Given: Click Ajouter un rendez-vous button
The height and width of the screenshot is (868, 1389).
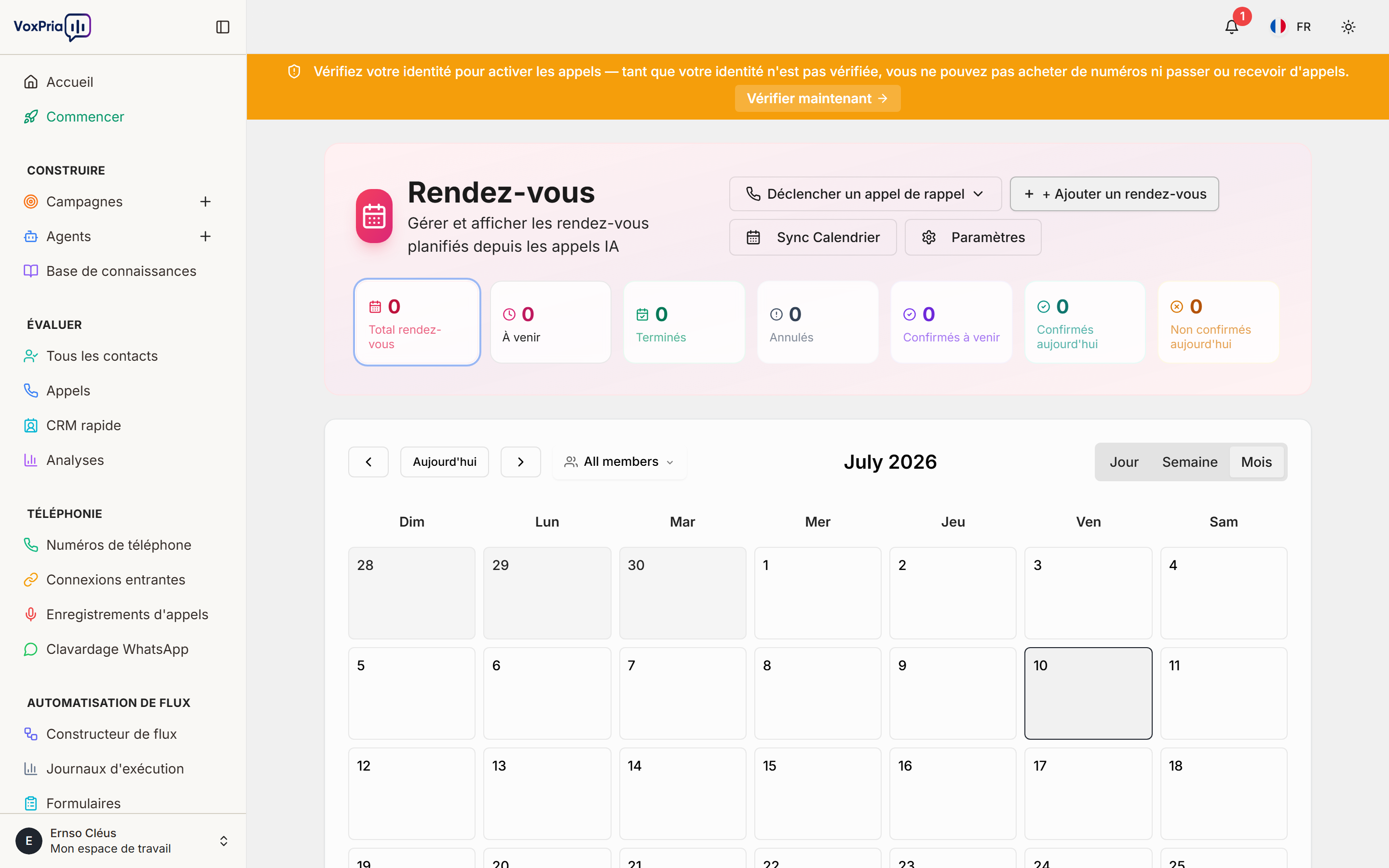Looking at the screenshot, I should coord(1114,194).
